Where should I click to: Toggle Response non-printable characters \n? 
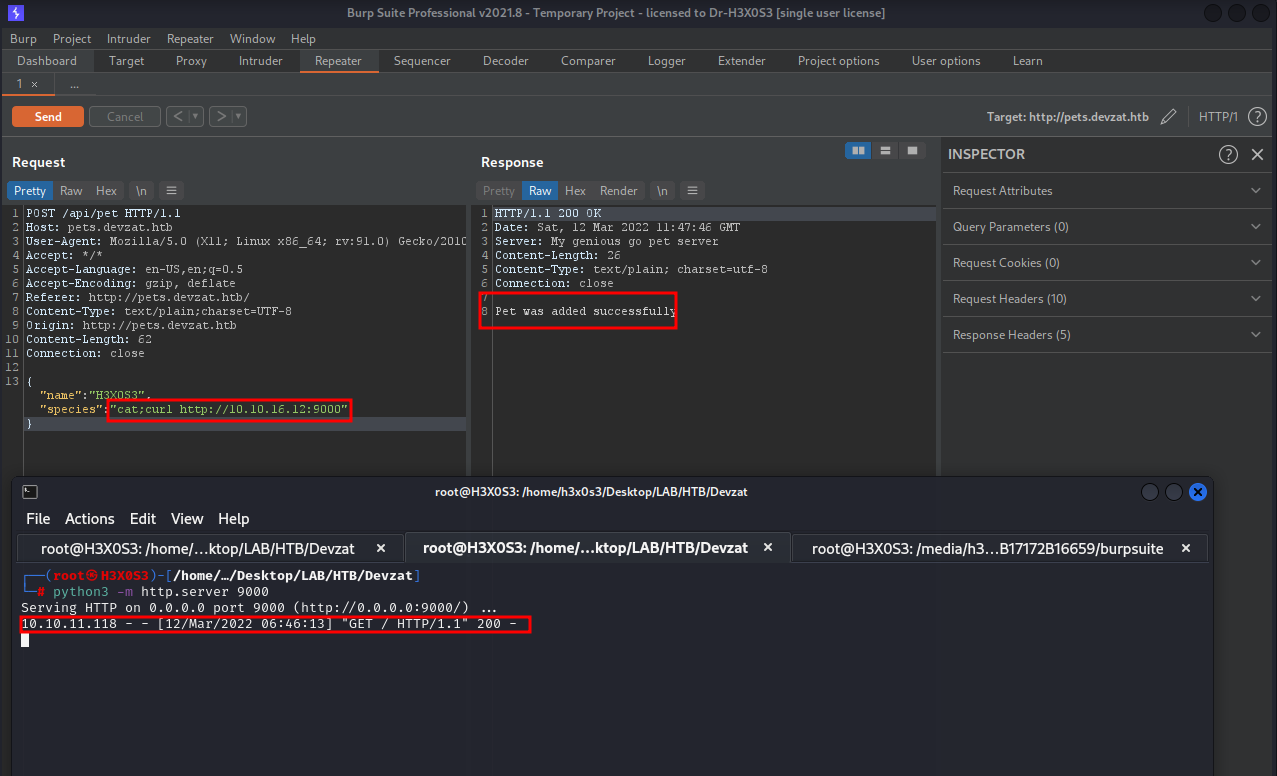662,190
